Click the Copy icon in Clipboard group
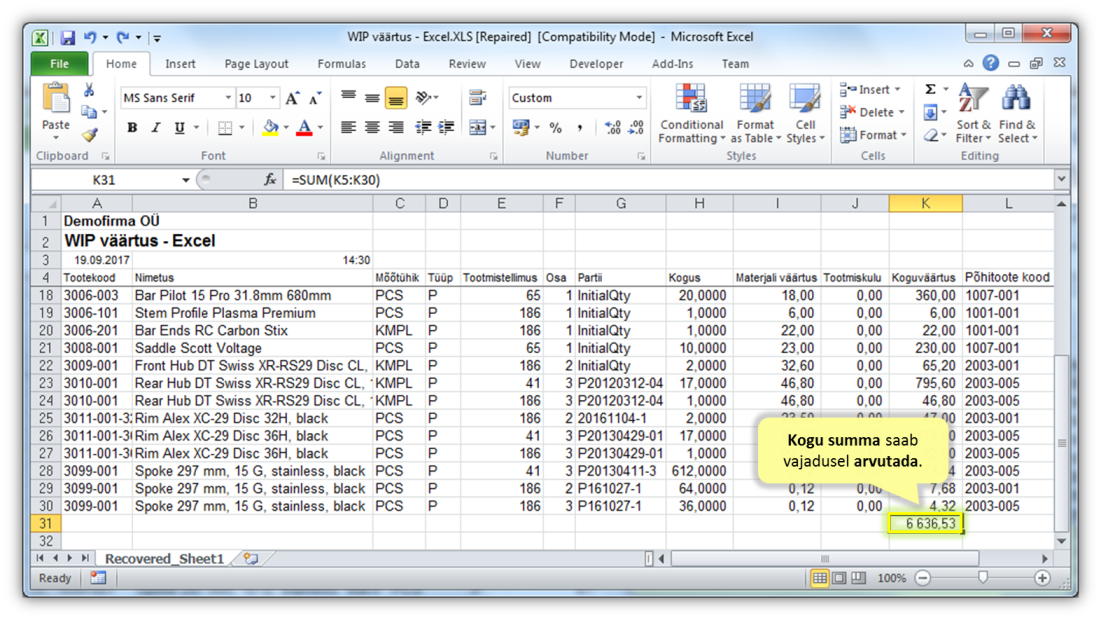Viewport: 1101px width, 620px height. (88, 112)
